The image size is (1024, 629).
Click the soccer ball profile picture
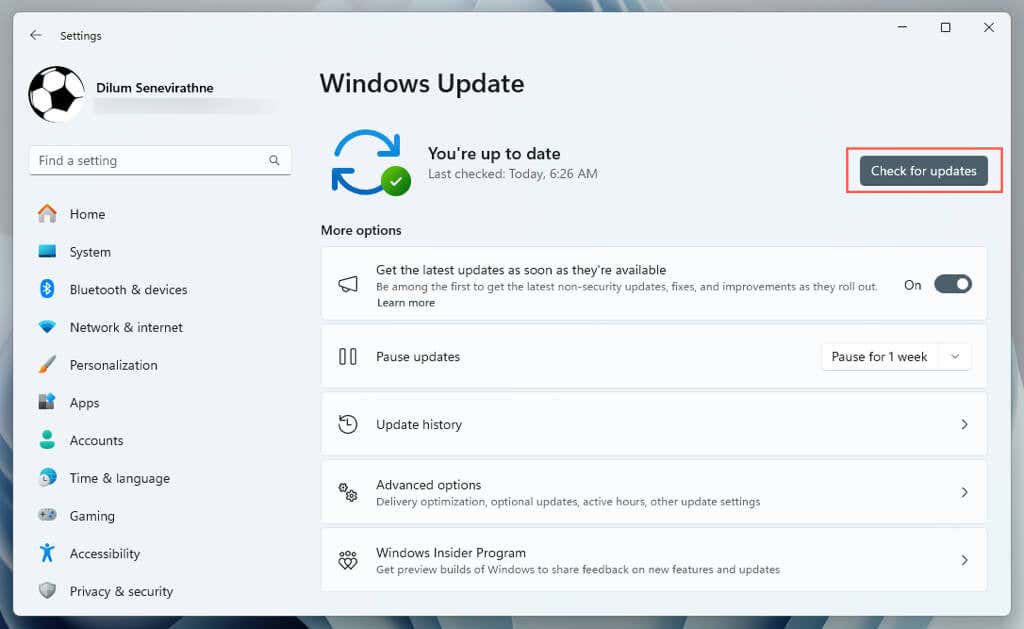pyautogui.click(x=57, y=94)
